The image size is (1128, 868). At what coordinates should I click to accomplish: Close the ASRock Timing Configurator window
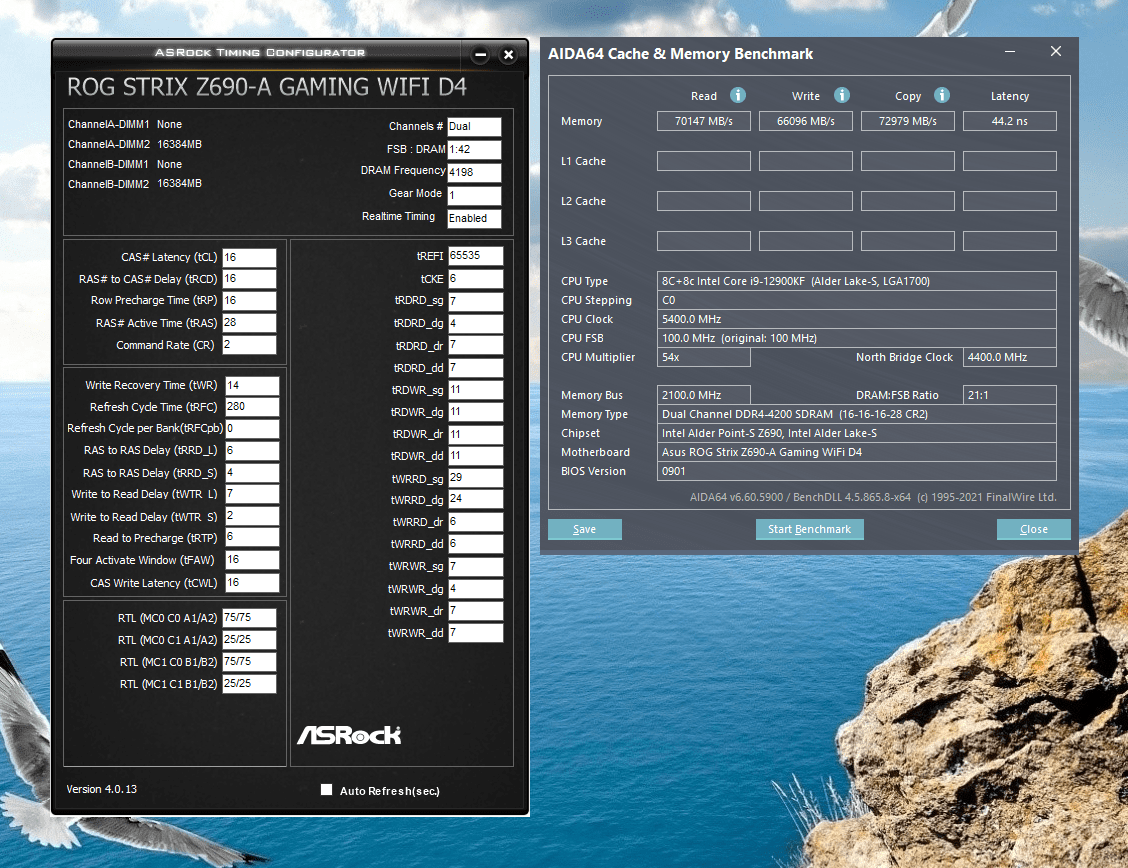tap(508, 55)
